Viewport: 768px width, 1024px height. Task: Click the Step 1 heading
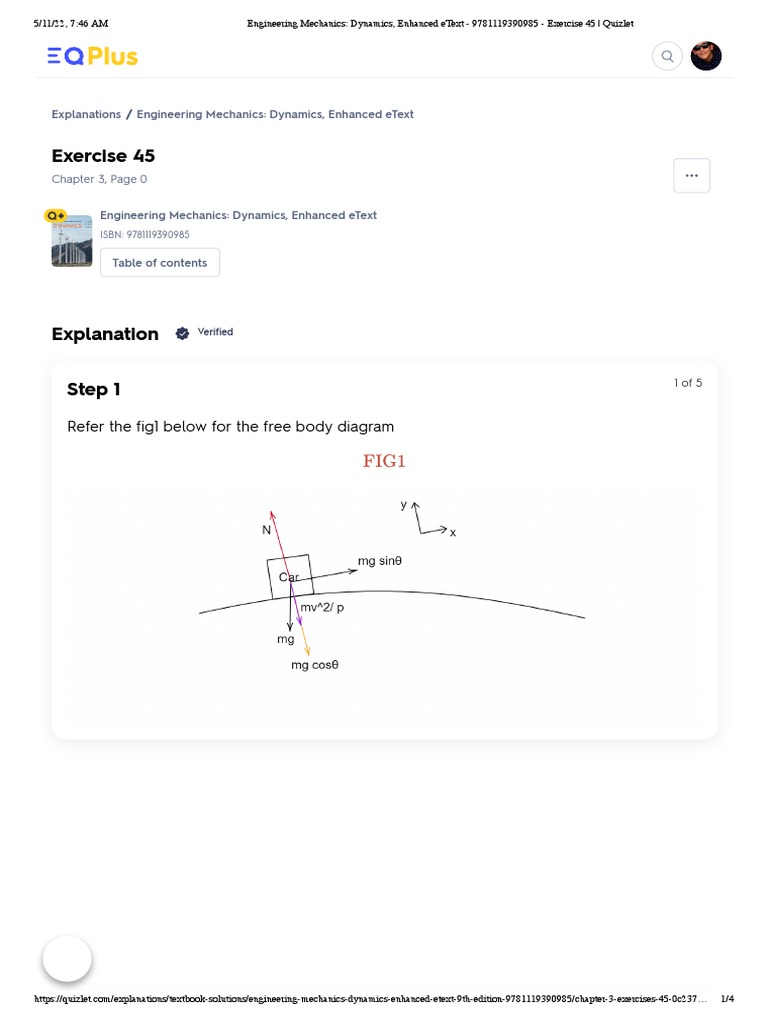click(x=94, y=389)
